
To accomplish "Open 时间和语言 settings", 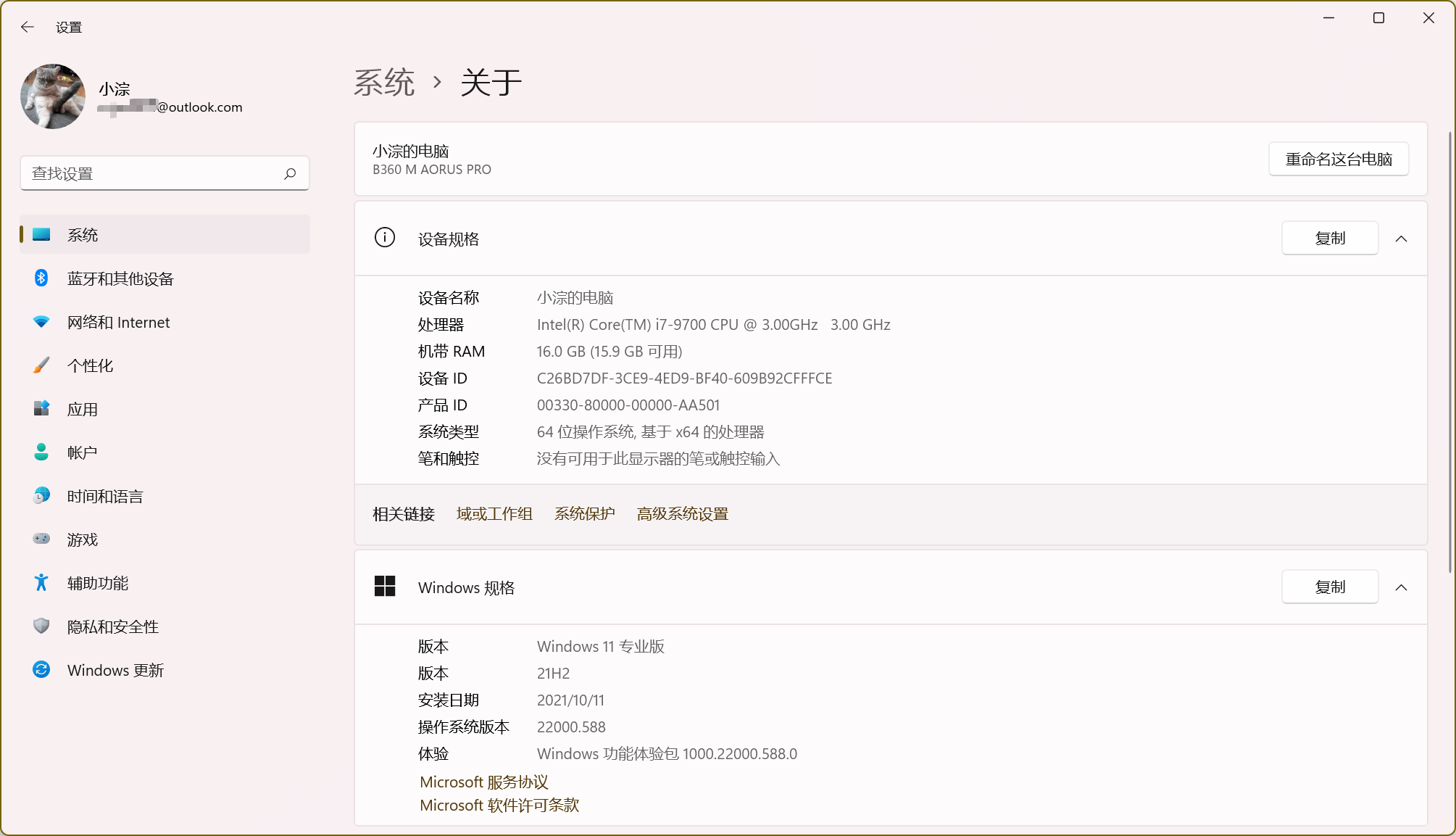I will [104, 496].
